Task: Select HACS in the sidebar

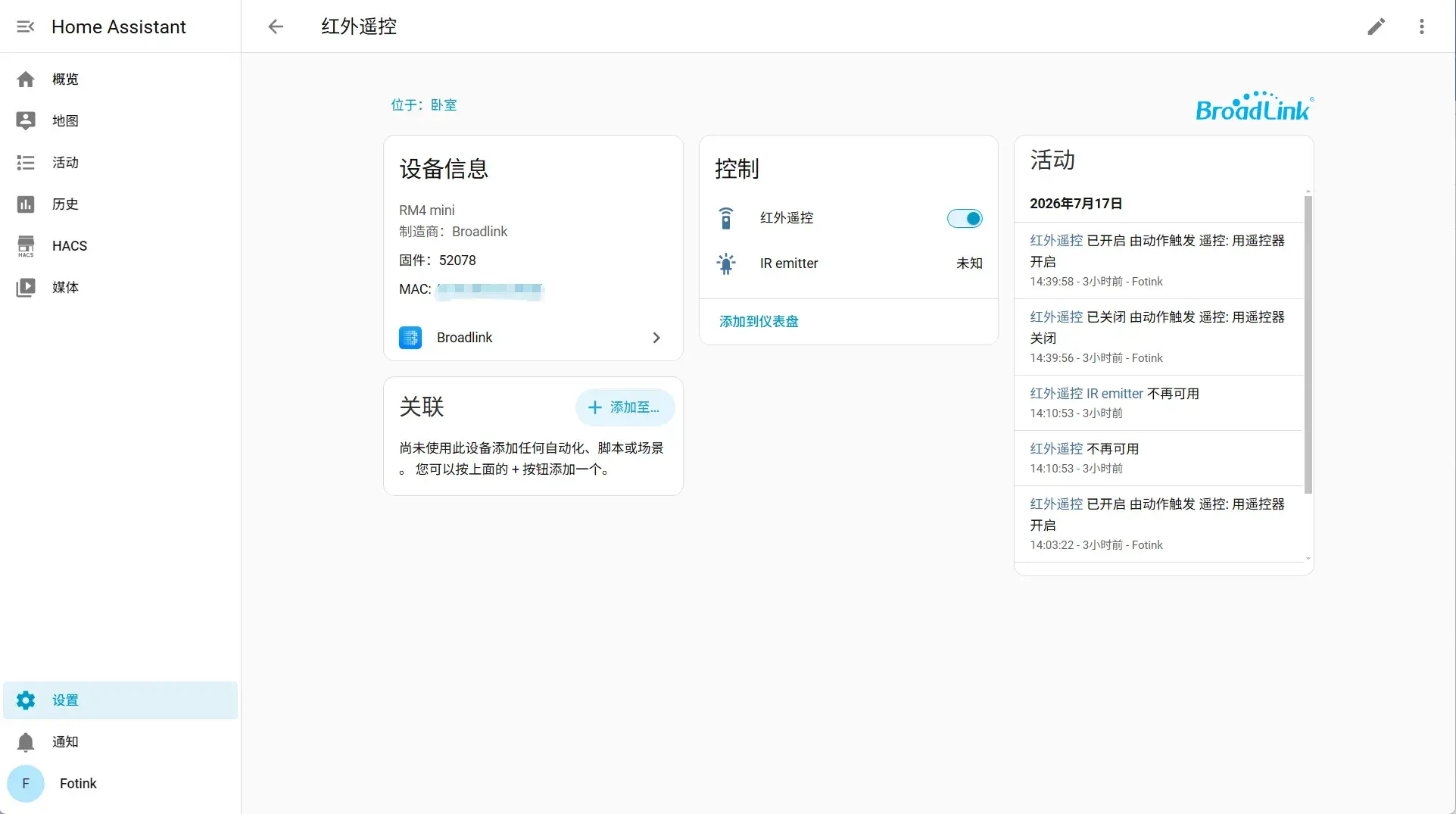Action: [120, 245]
